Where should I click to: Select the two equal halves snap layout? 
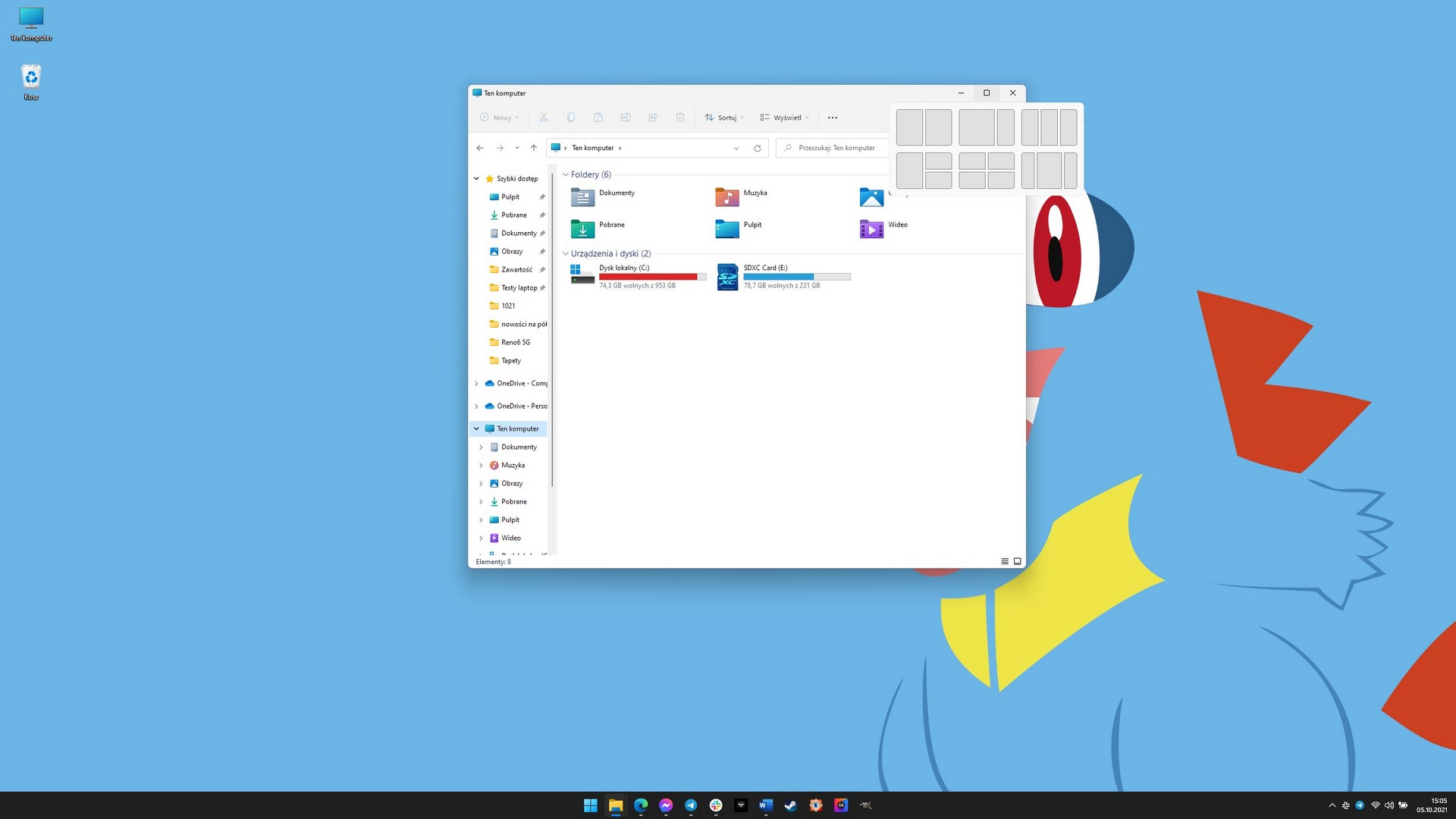924,127
